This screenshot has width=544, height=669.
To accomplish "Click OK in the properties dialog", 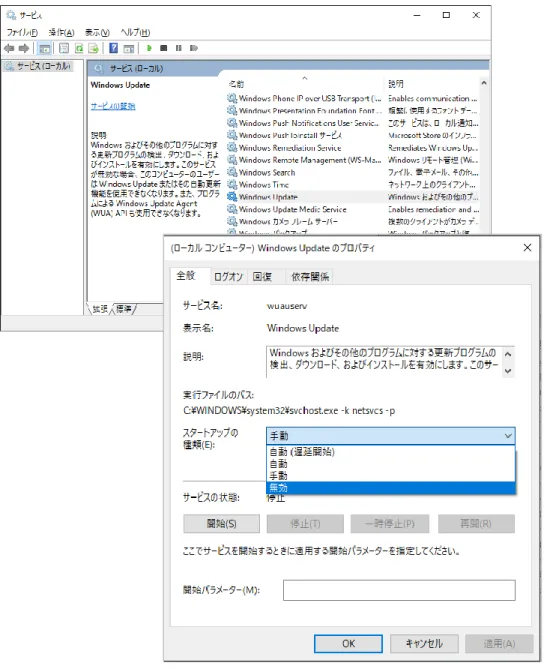I will coord(348,643).
